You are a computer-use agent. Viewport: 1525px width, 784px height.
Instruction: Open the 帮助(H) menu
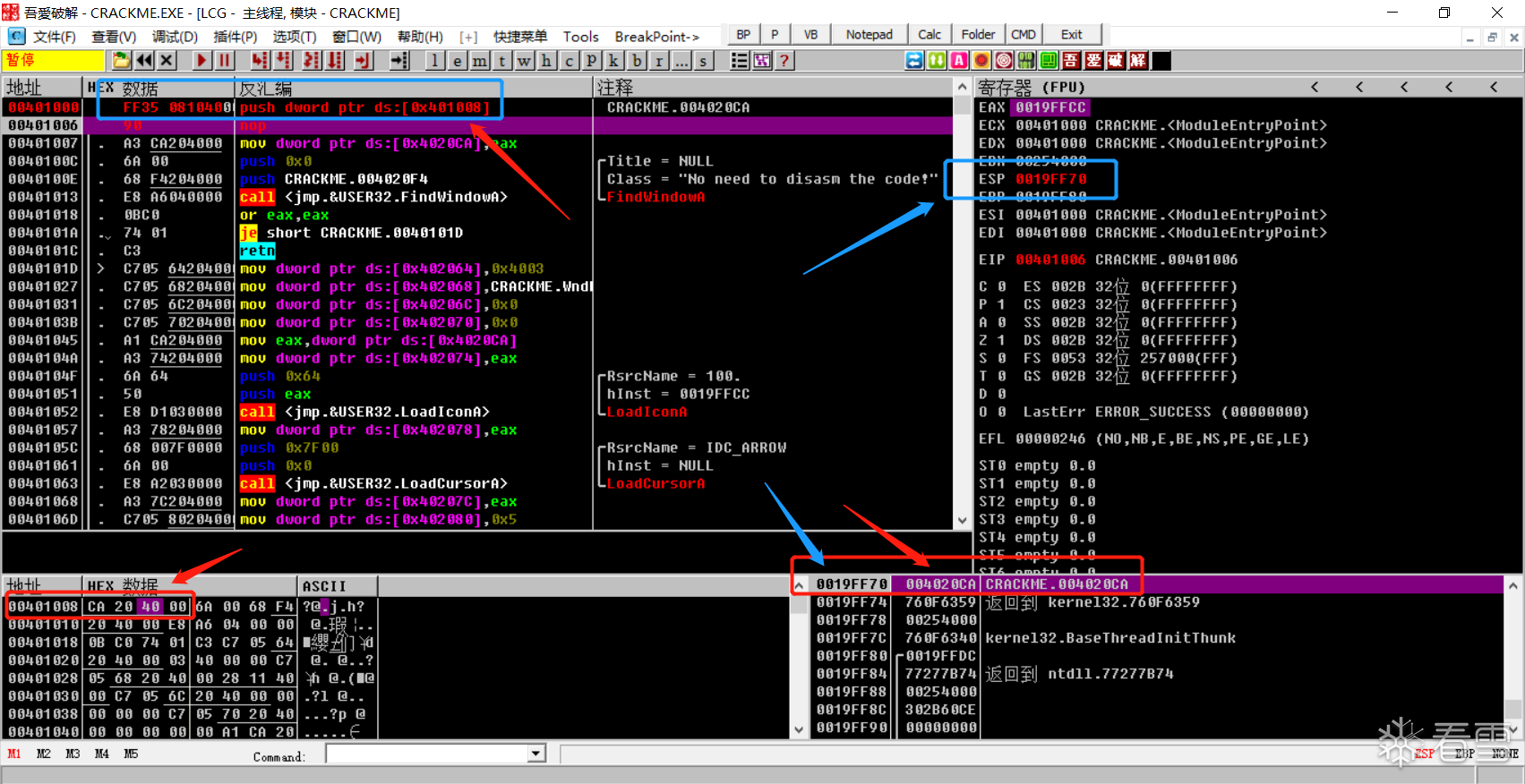420,37
